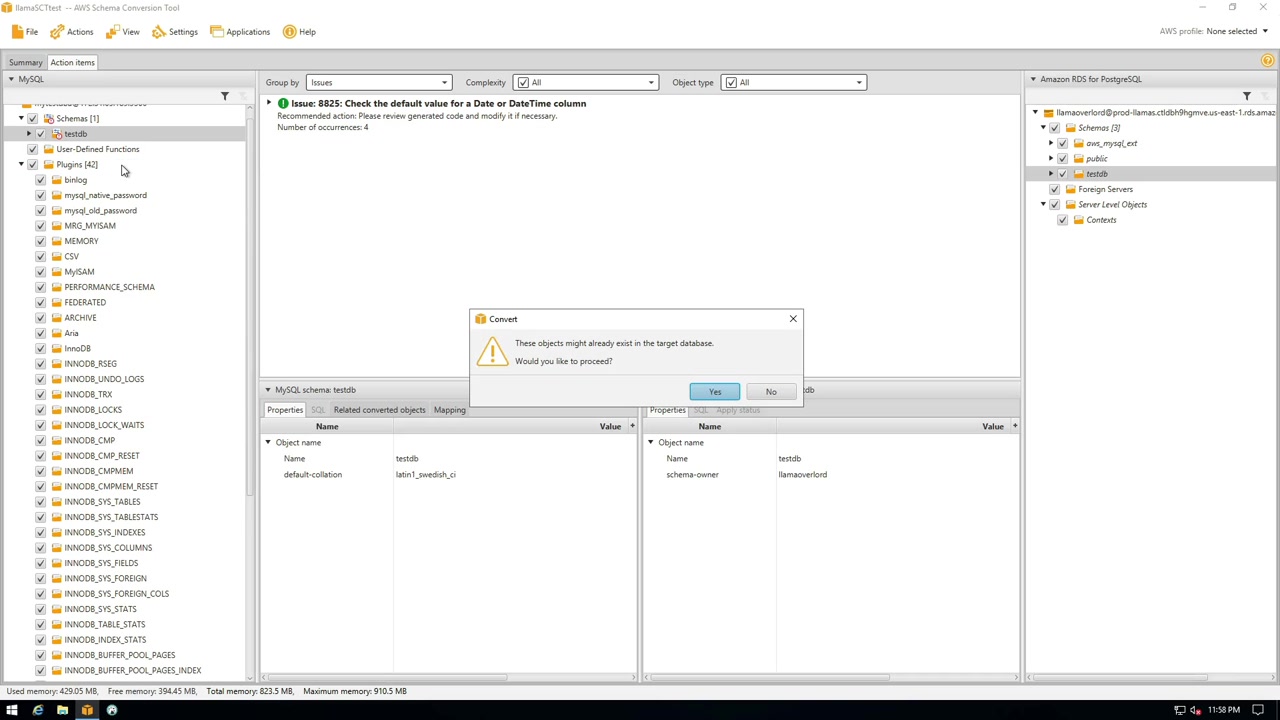Uncheck the Plugins [42] checkbox
Image resolution: width=1280 pixels, height=720 pixels.
pyautogui.click(x=32, y=164)
